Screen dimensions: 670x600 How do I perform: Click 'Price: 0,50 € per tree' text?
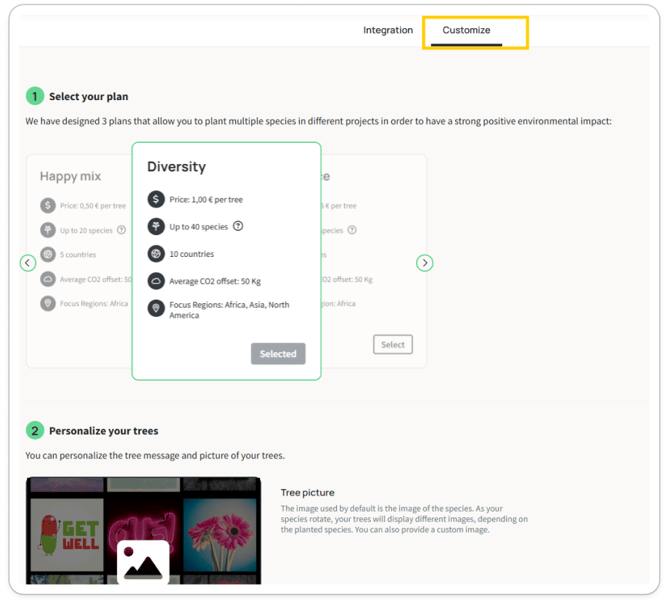(x=93, y=206)
